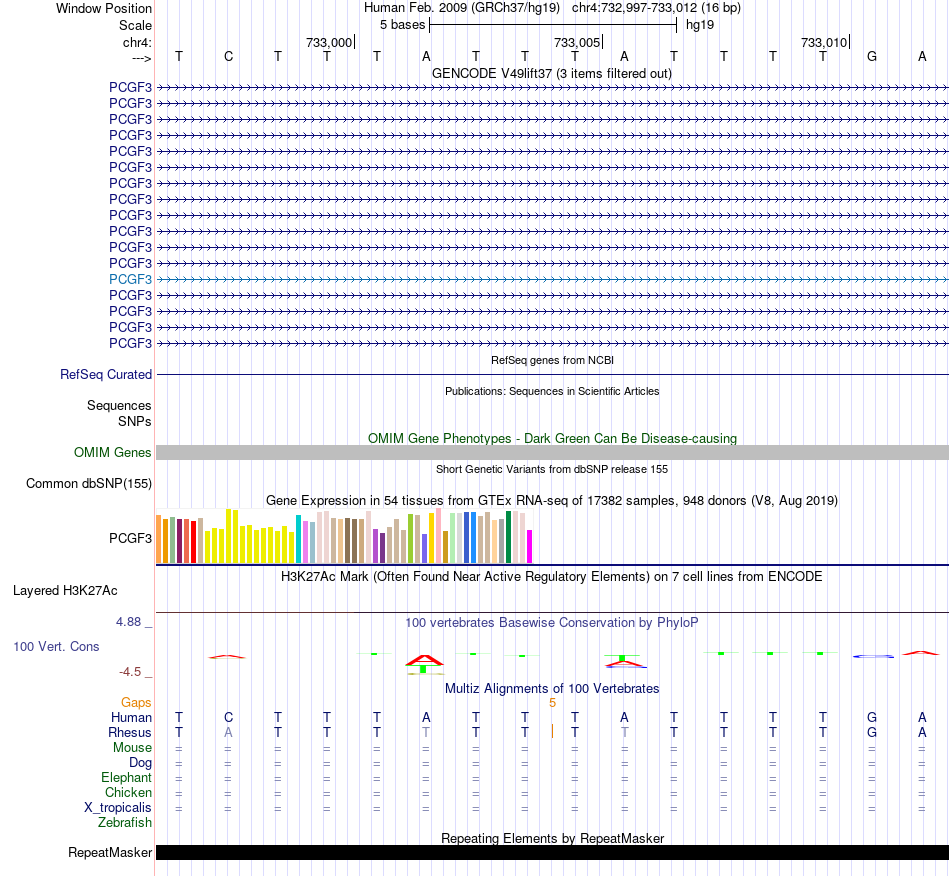
Task: Click the light-blue highlighted PCGF3 transcript label
Action: click(x=130, y=279)
